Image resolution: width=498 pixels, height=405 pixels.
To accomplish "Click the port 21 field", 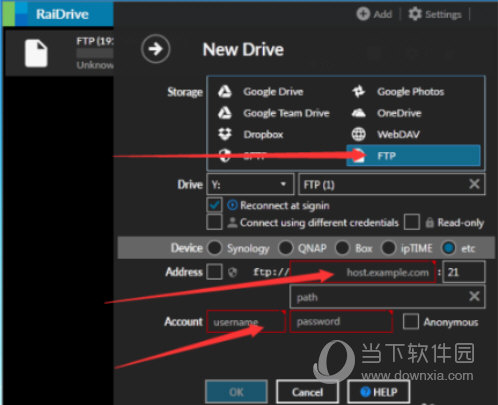I will 463,272.
